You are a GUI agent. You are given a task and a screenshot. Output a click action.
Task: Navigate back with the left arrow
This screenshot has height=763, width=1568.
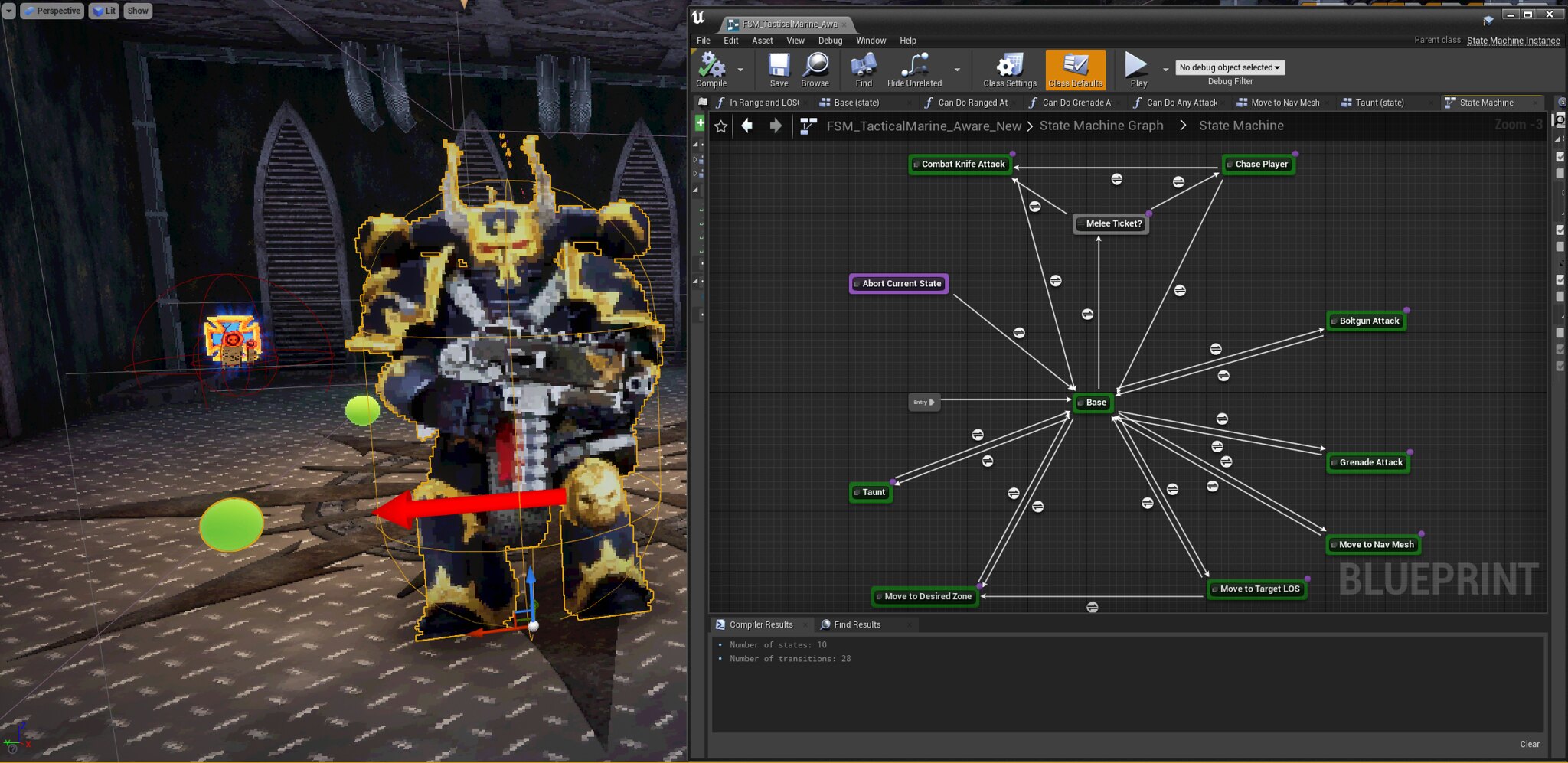[x=747, y=126]
